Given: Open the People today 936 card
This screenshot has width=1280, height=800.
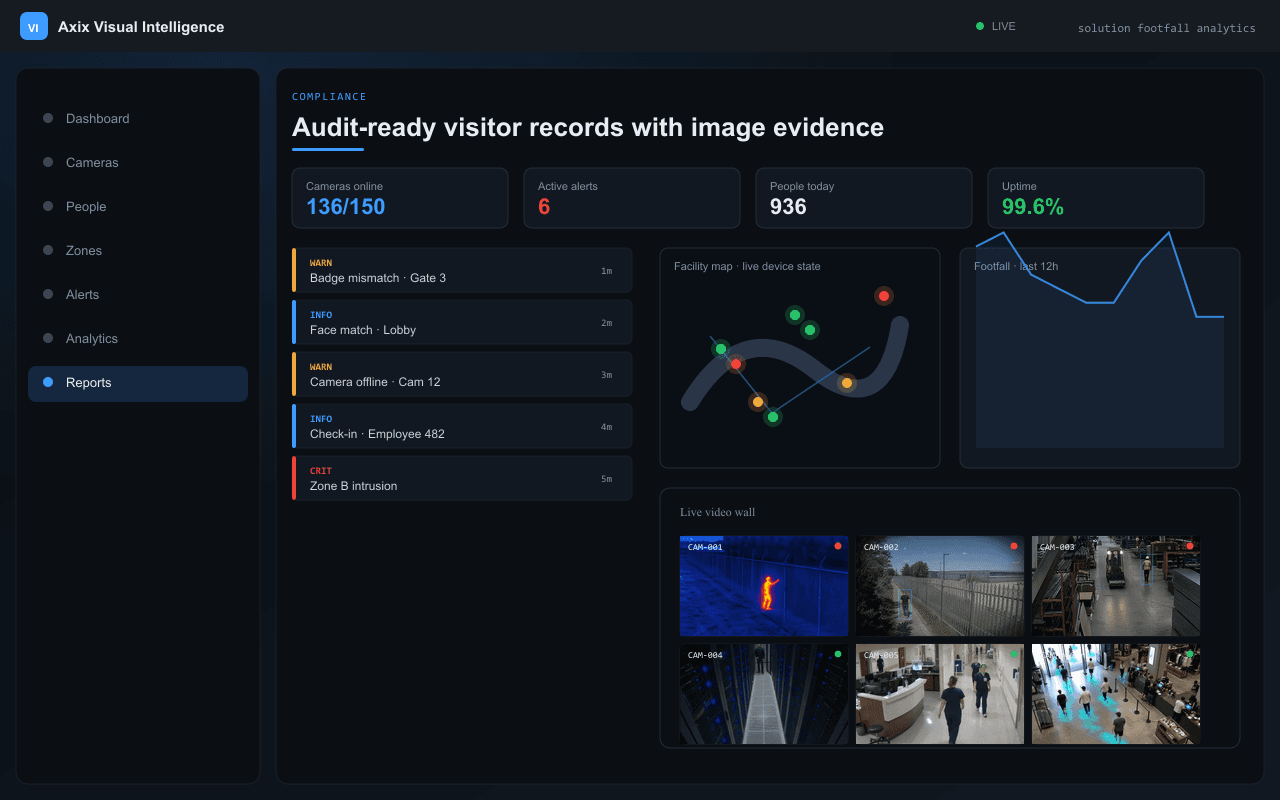Looking at the screenshot, I should click(x=864, y=198).
